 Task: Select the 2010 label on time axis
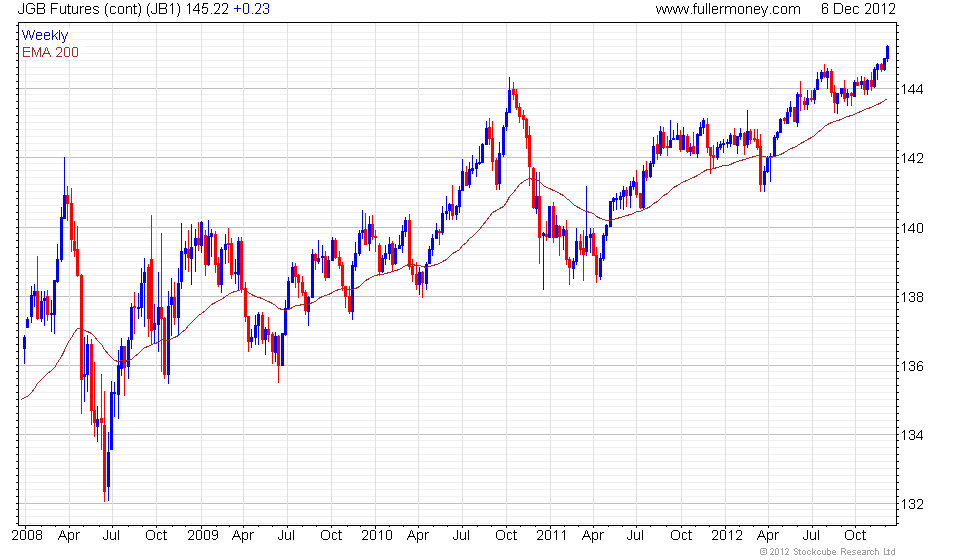pos(378,535)
